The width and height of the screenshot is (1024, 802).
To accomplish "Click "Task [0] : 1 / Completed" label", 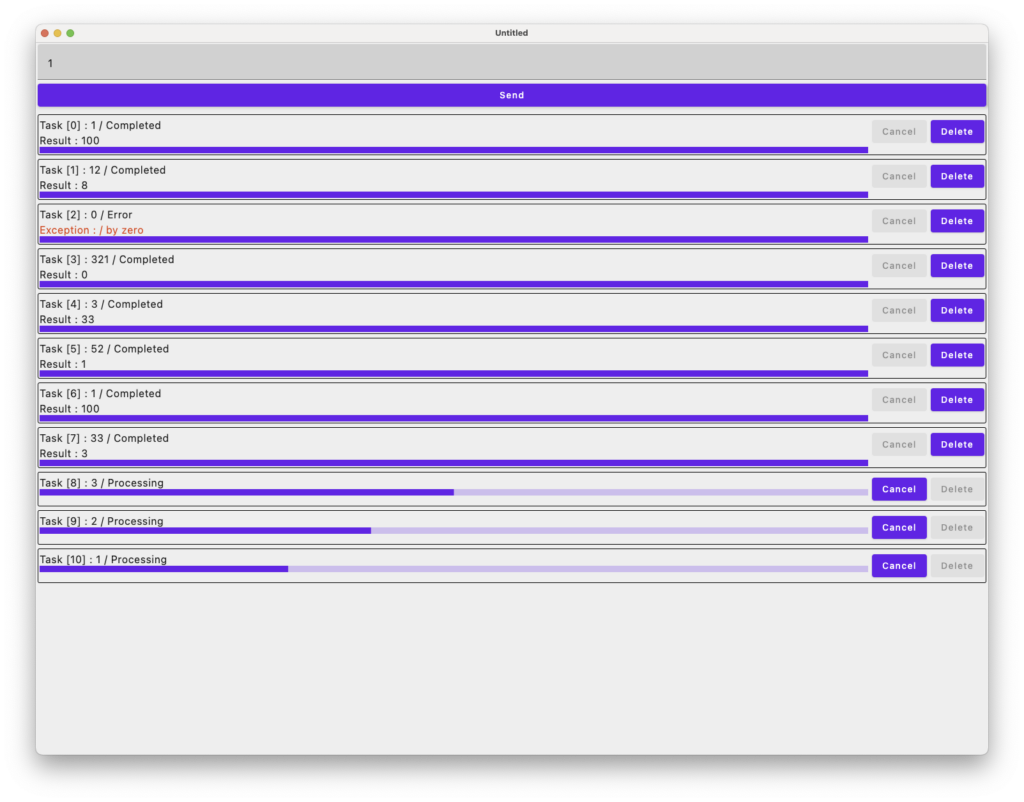I will point(100,125).
